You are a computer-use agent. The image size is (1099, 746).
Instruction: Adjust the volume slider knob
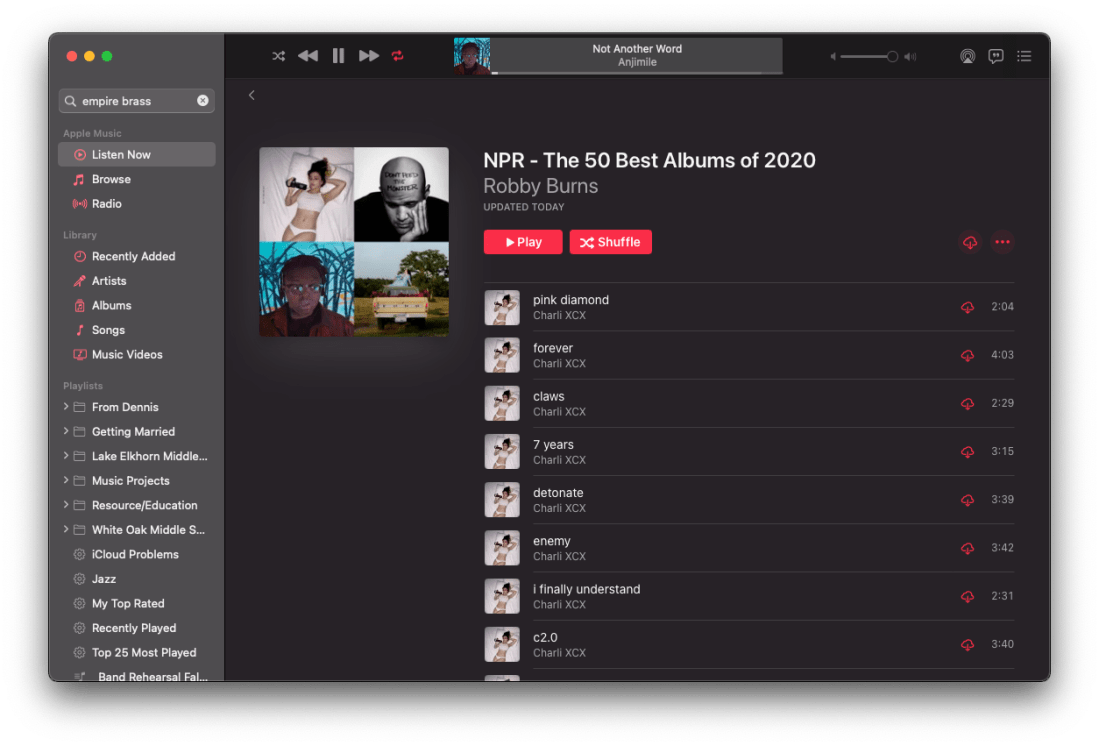click(x=892, y=57)
